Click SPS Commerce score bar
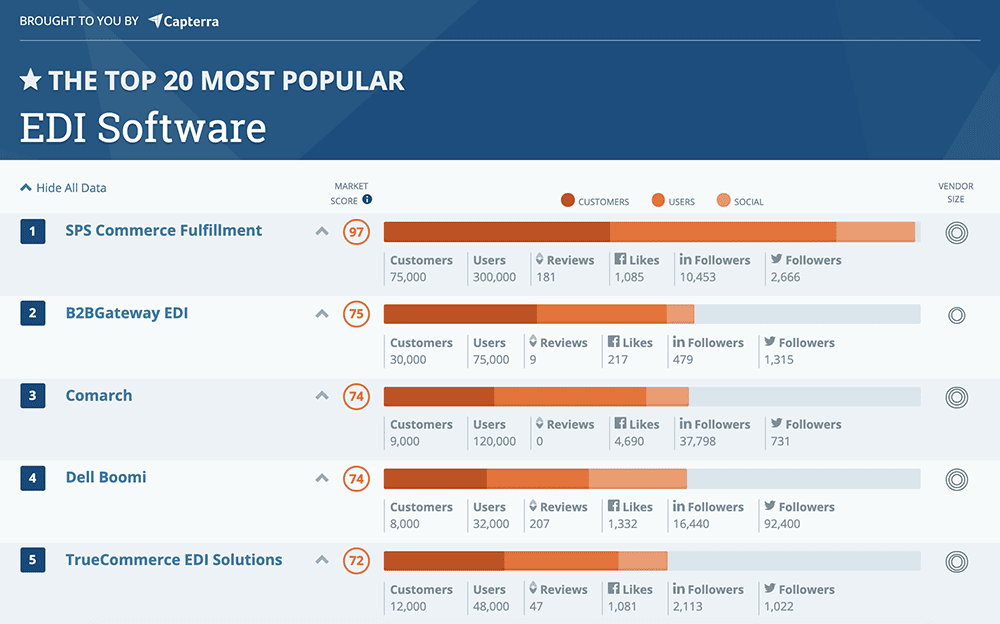 click(x=652, y=232)
